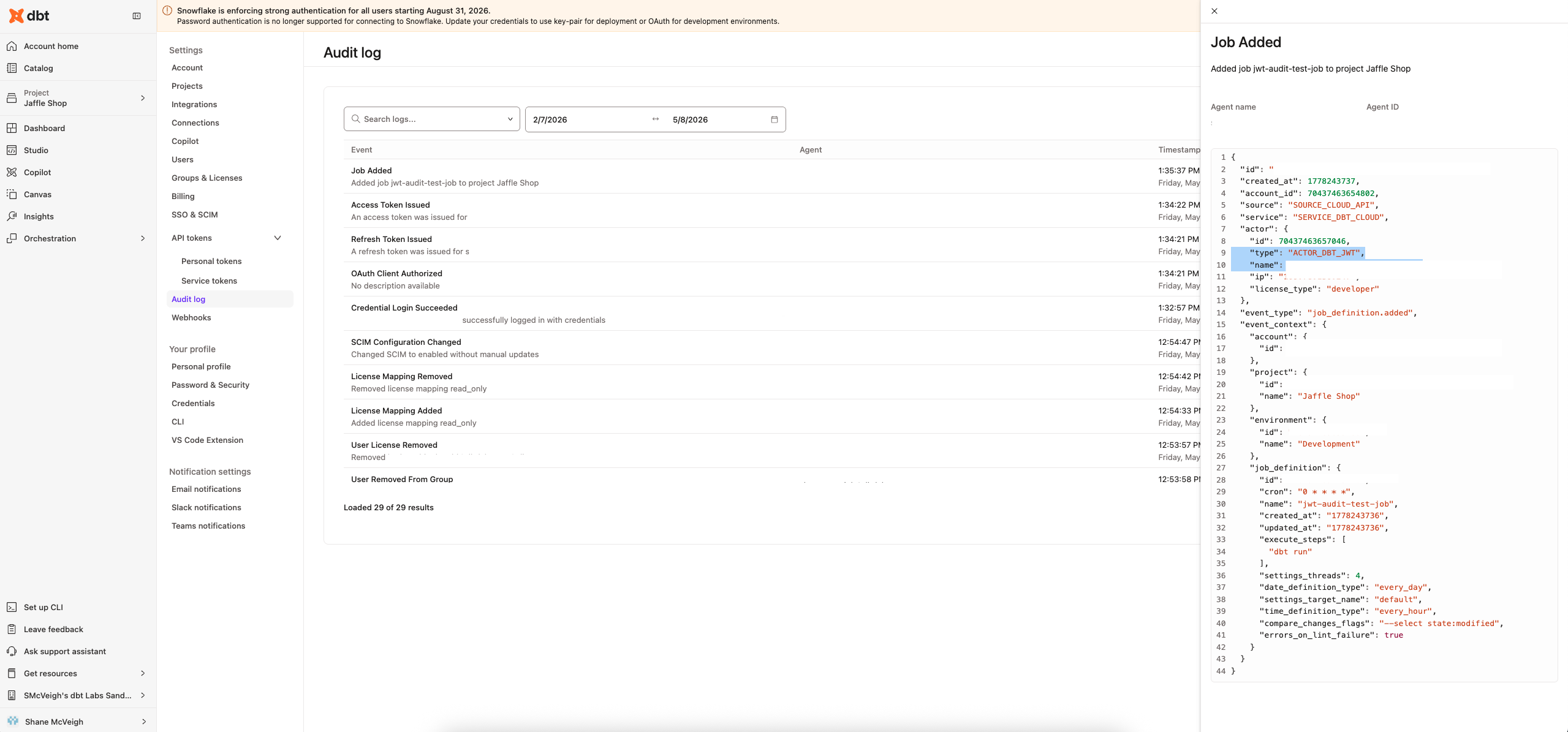Open Billing settings
1568x732 pixels.
click(x=183, y=196)
